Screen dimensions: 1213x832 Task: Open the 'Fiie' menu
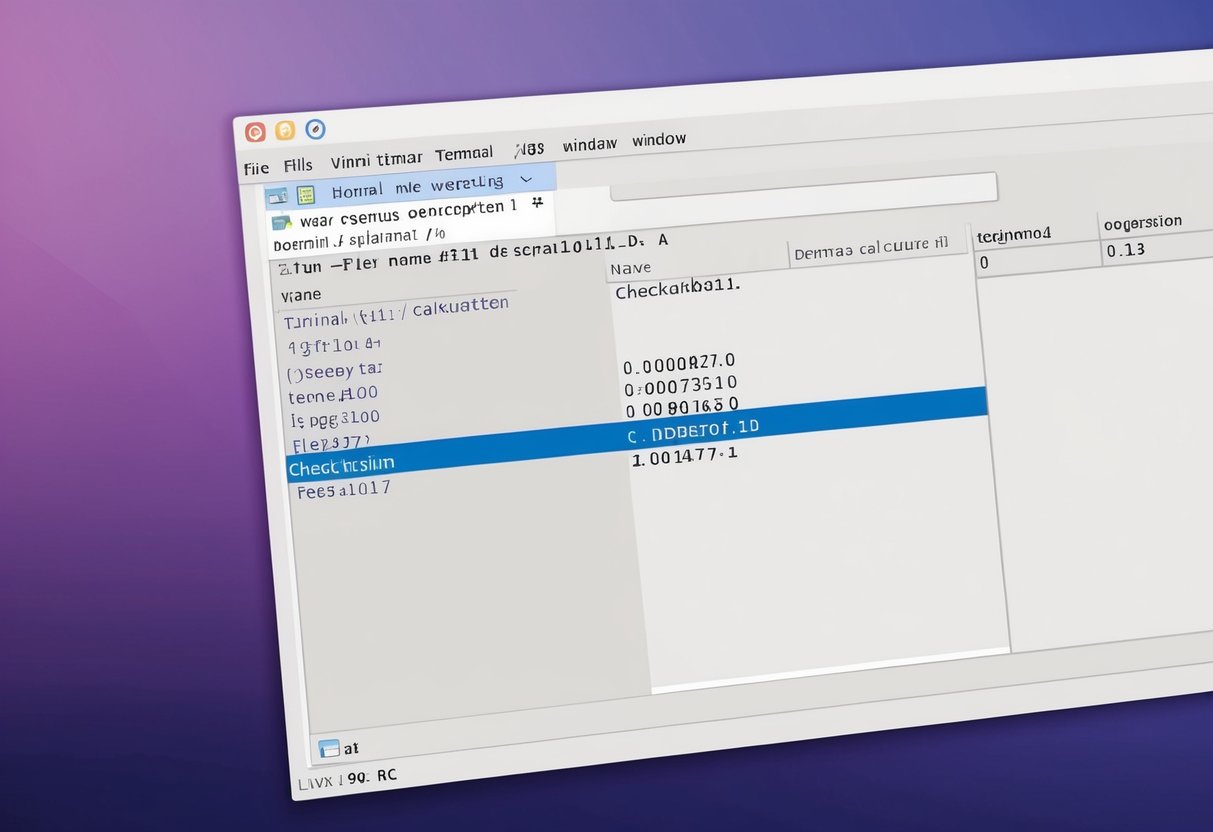click(256, 168)
